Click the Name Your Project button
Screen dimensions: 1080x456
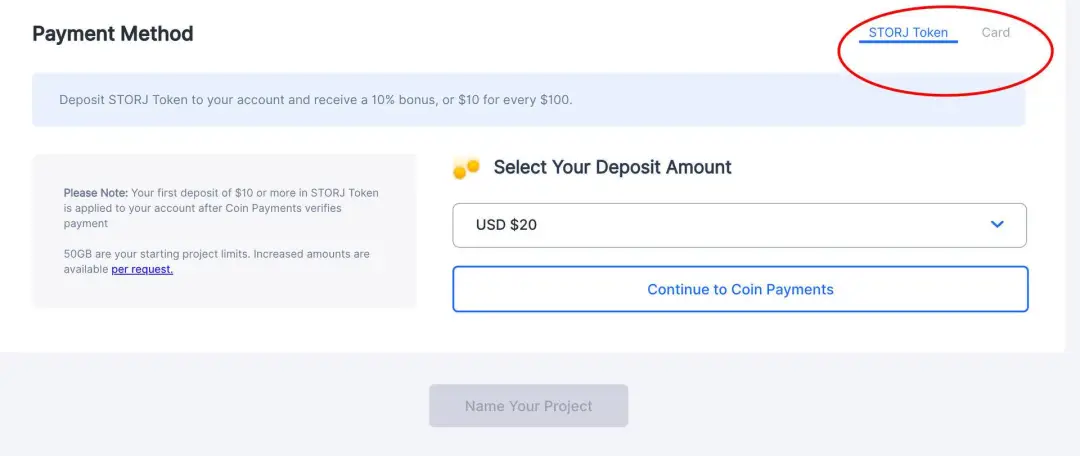pyautogui.click(x=528, y=406)
